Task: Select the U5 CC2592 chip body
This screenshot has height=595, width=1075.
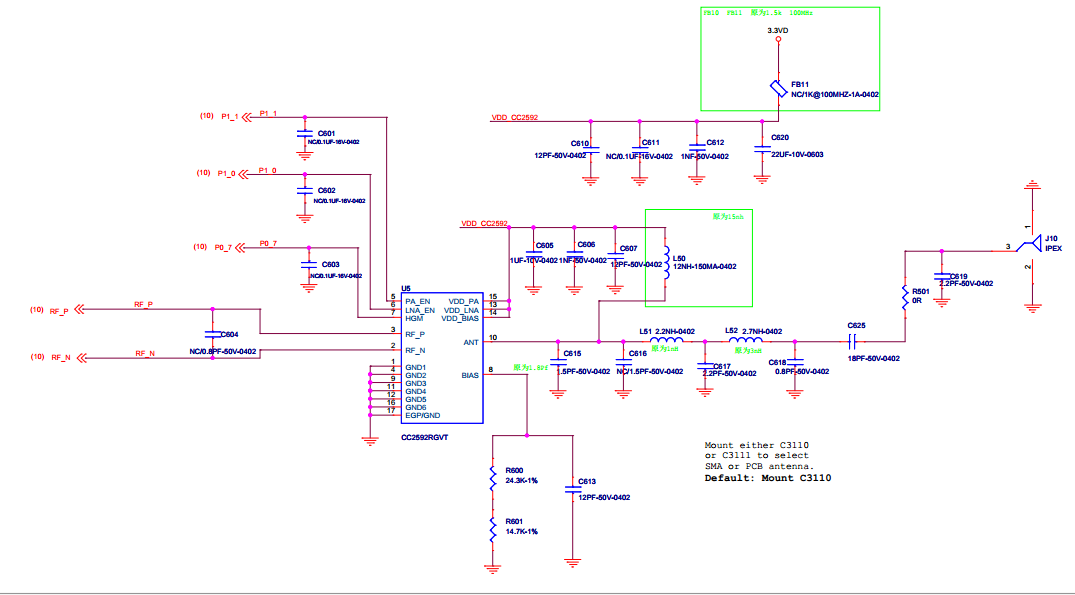Action: pyautogui.click(x=442, y=358)
